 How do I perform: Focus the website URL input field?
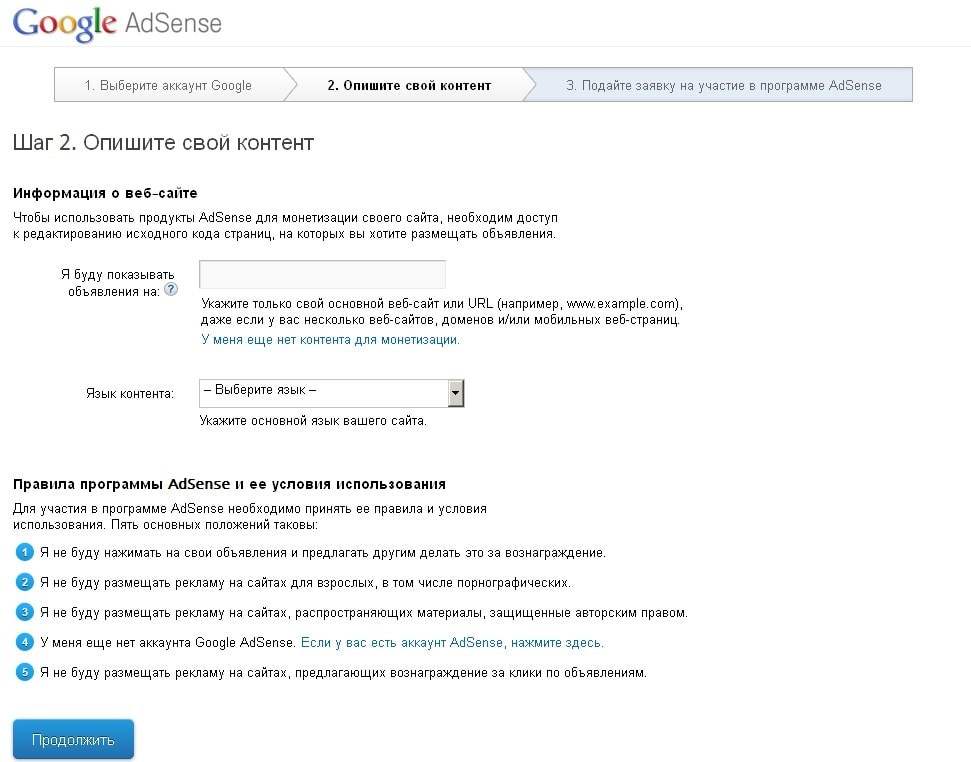(322, 274)
